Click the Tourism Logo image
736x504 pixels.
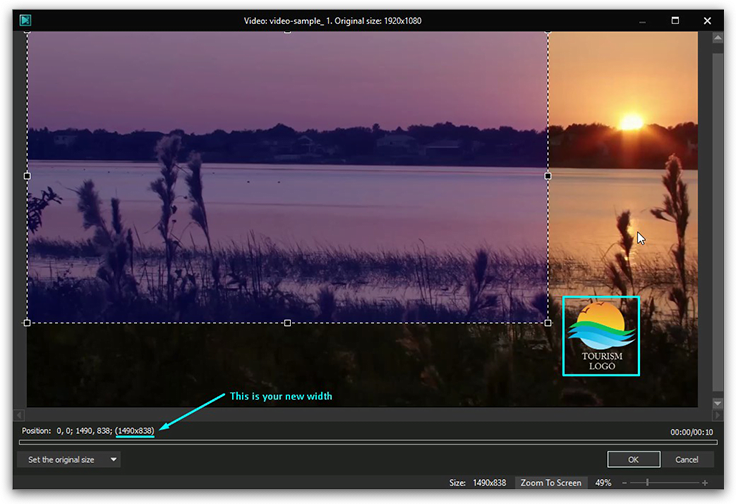point(601,336)
